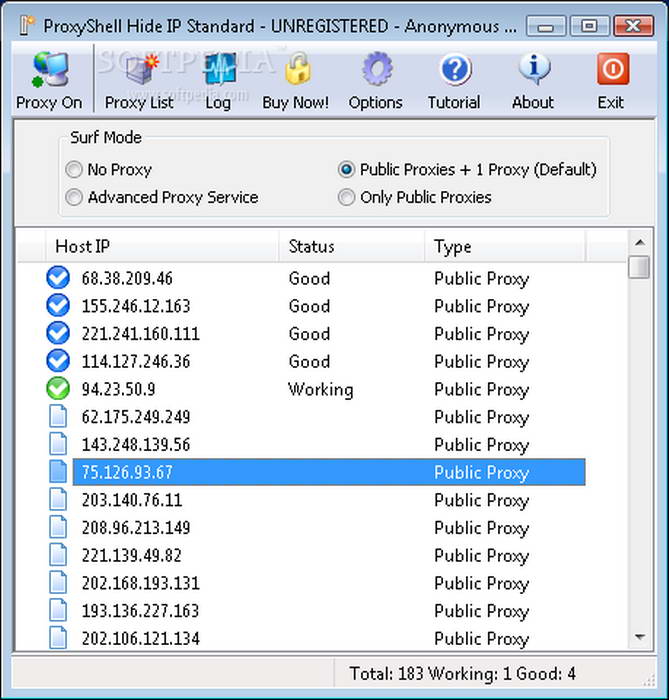Click the vertical scrollbar thumb

640,267
